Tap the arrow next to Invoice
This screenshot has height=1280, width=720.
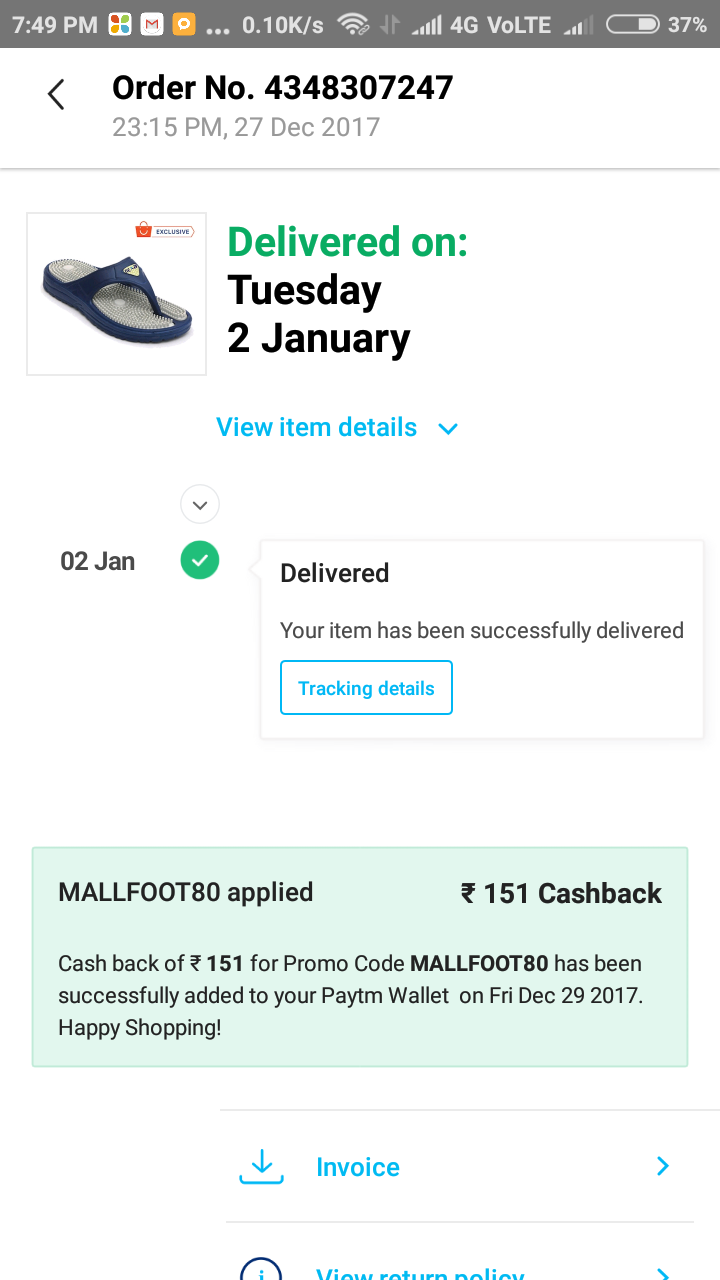[662, 1166]
